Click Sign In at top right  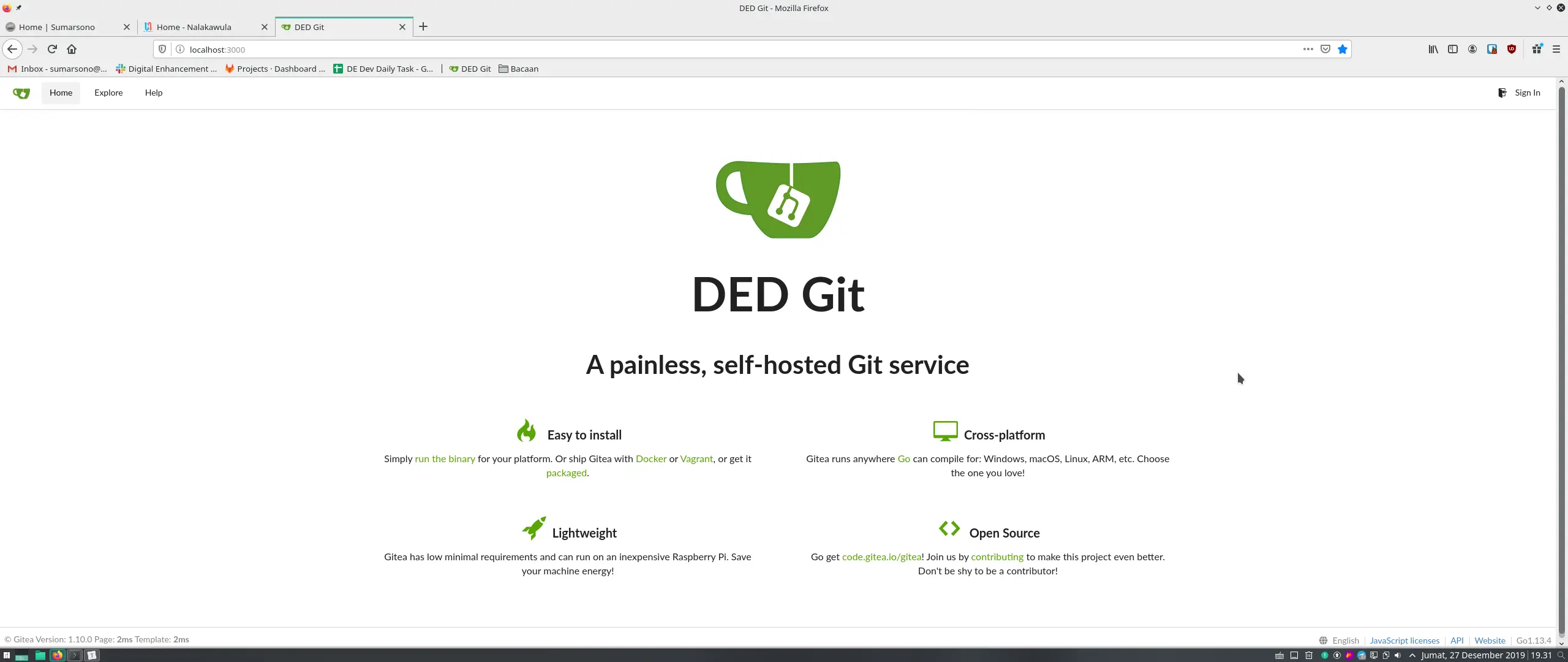coord(1519,93)
